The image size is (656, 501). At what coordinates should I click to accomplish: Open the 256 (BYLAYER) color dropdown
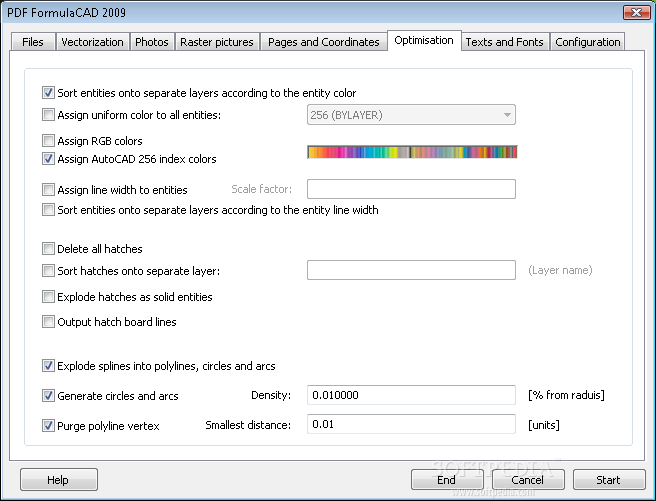[411, 115]
